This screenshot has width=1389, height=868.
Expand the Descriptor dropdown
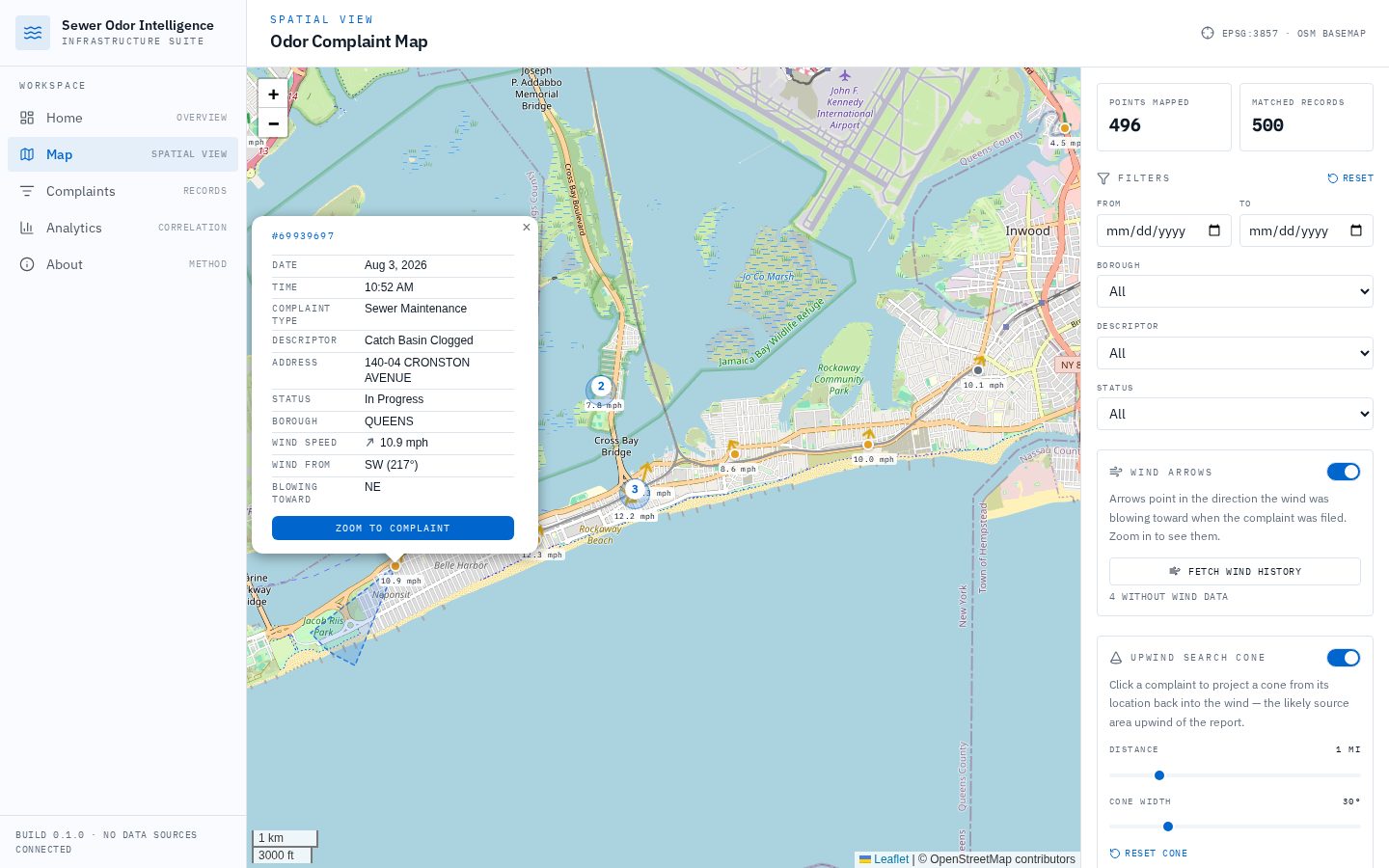pyautogui.click(x=1235, y=353)
